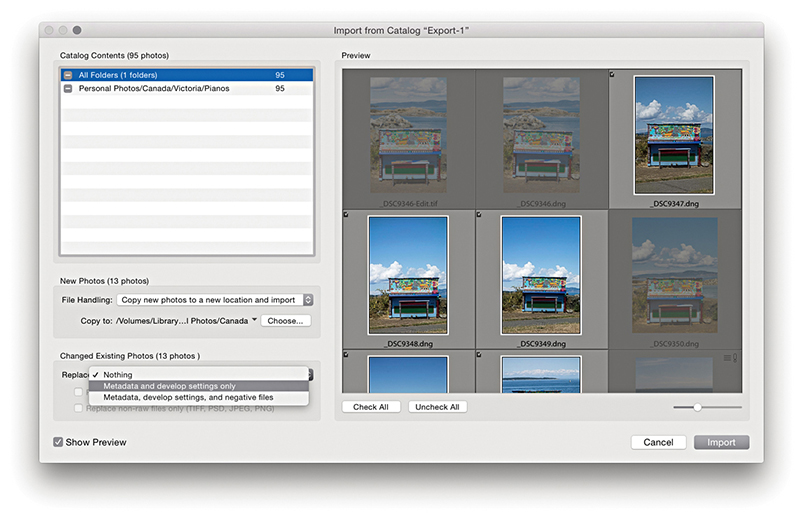Select the 'Nothing' replace option
The image size is (803, 519).
click(x=118, y=375)
